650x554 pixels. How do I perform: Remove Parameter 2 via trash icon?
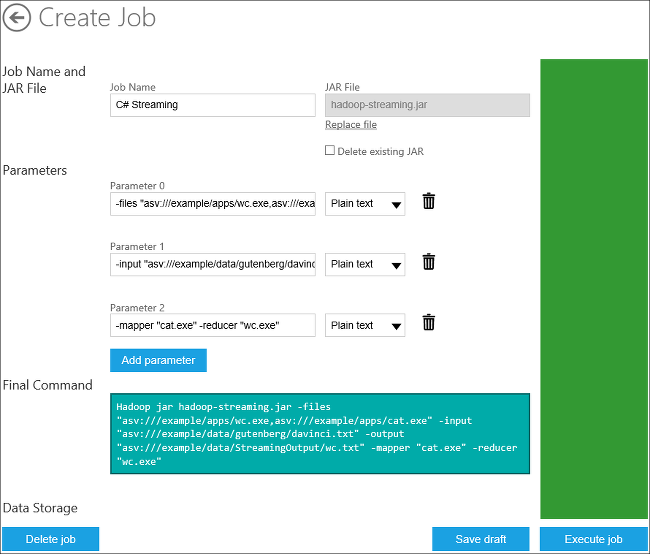pyautogui.click(x=429, y=323)
